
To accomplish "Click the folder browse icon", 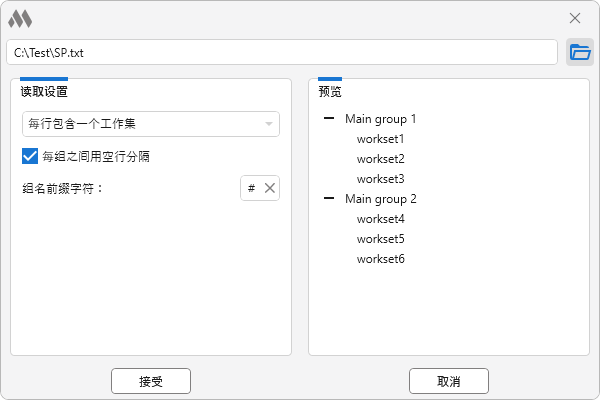I will 580,52.
